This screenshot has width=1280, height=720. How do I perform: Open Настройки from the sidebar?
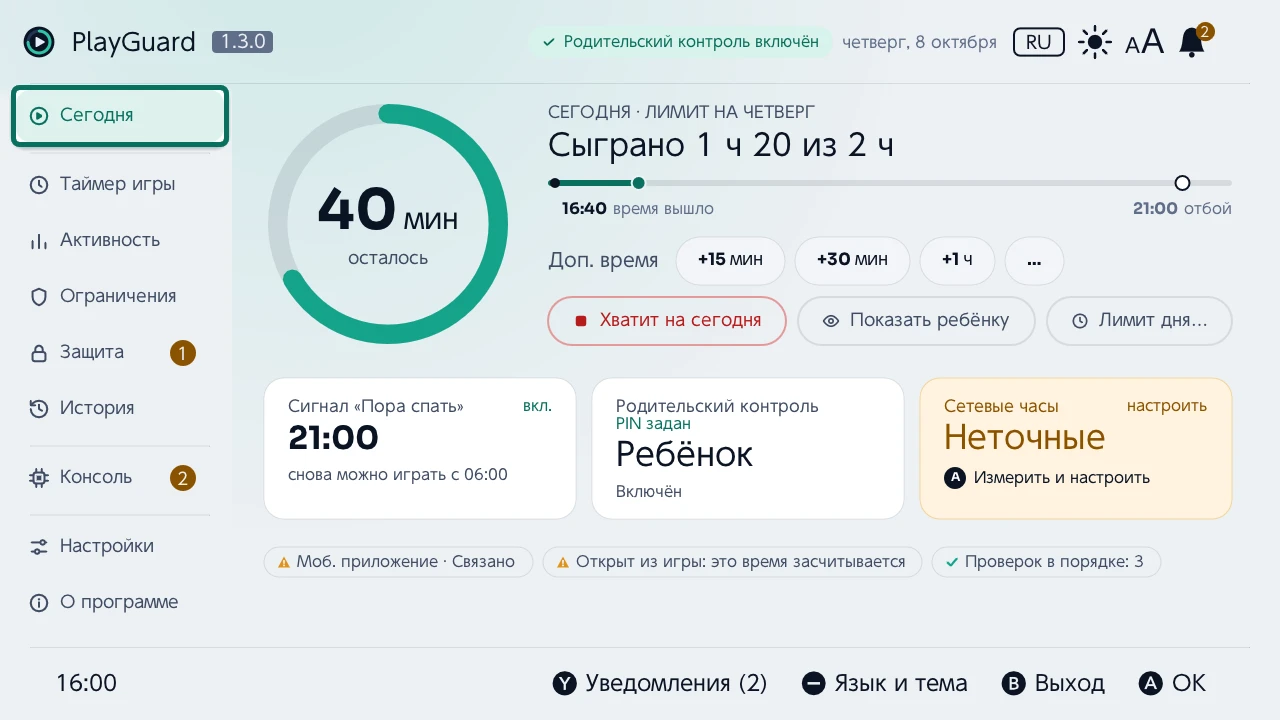click(x=120, y=546)
